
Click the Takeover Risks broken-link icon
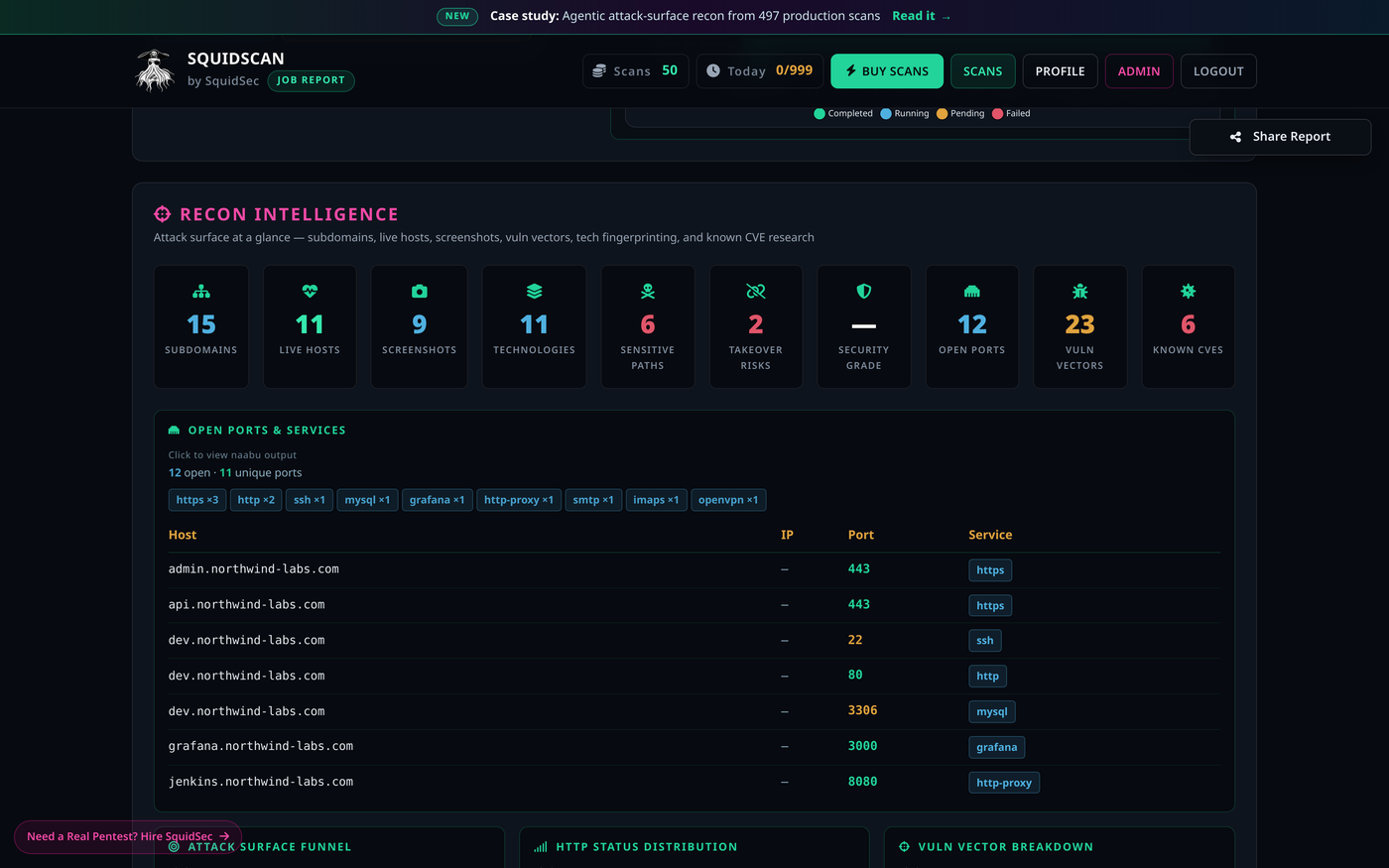pyautogui.click(x=756, y=292)
